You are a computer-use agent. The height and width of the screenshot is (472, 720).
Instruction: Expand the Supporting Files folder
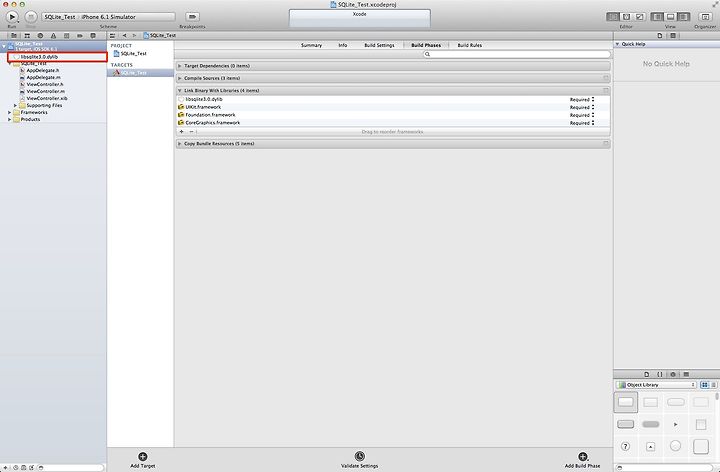15,106
